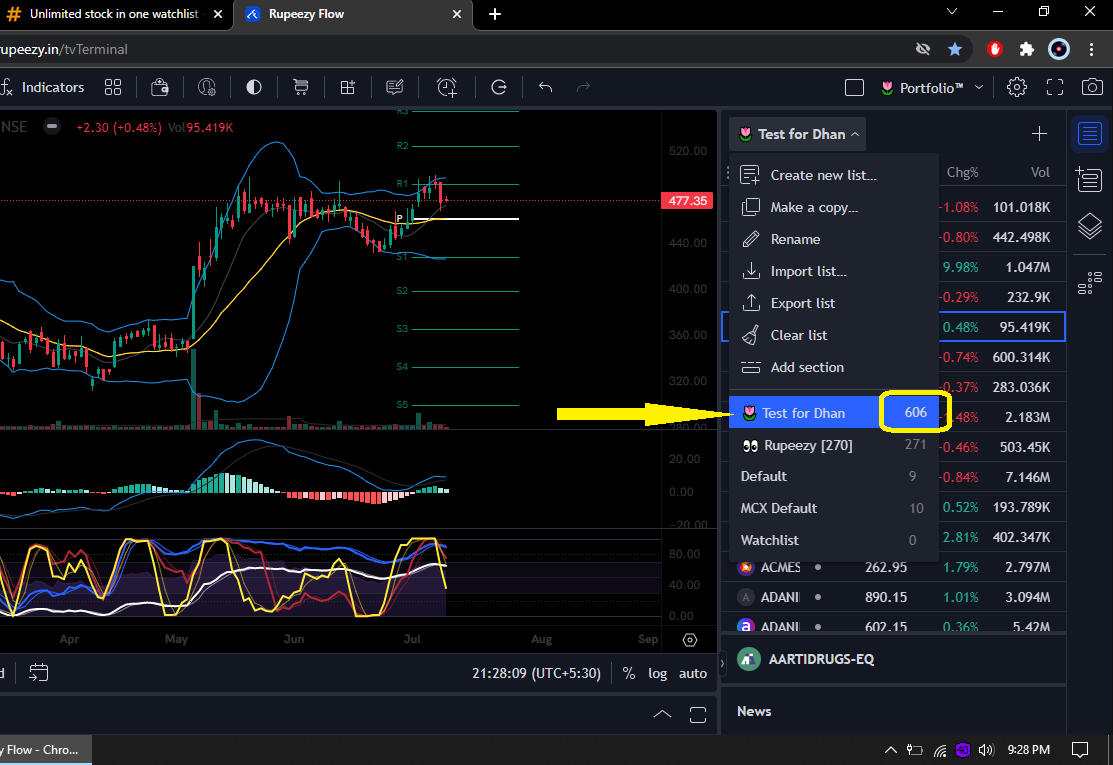Bookmark this page with the star
Viewport: 1113px width, 765px height.
point(955,49)
